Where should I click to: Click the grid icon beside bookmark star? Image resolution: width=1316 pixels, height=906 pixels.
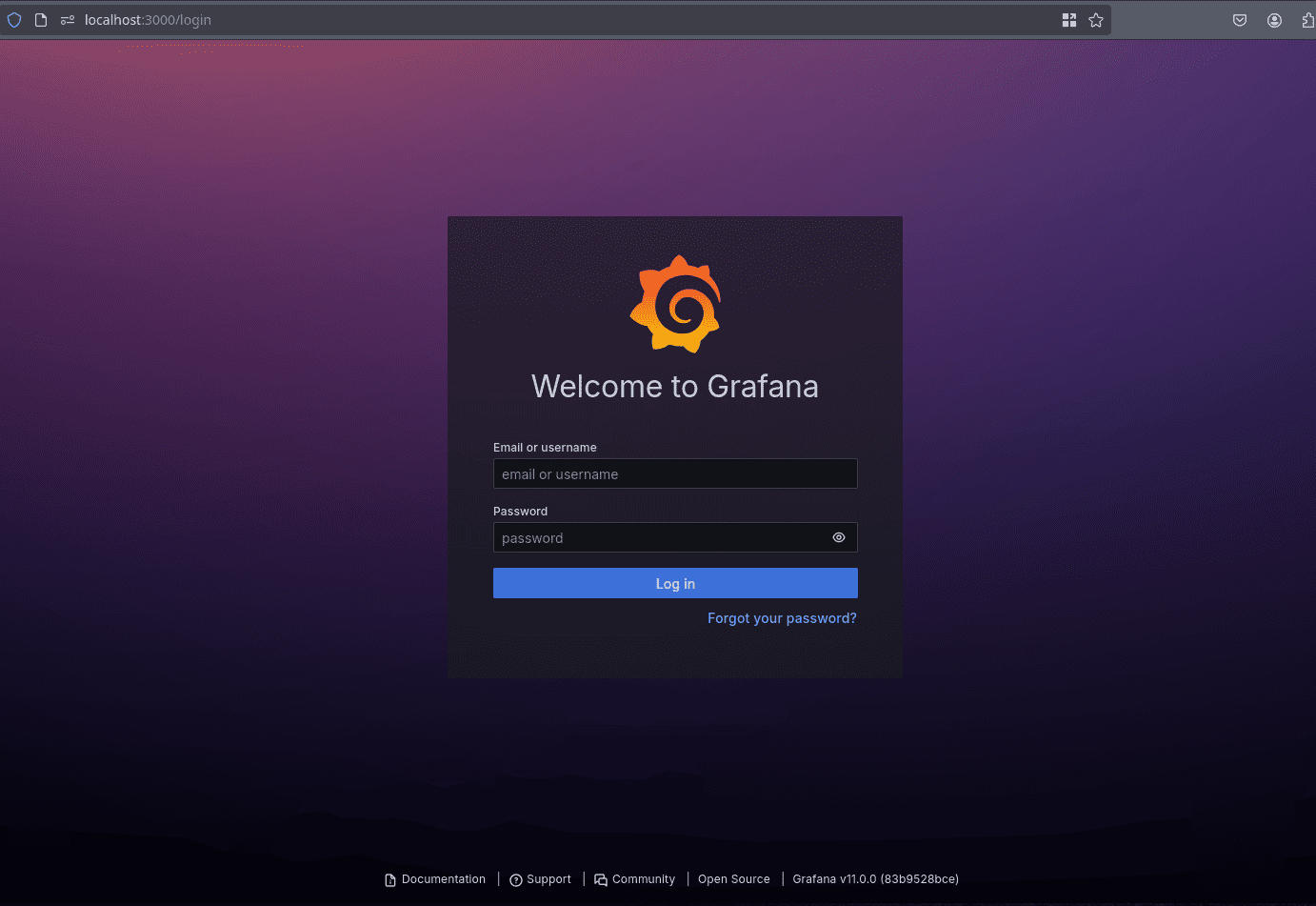click(1069, 20)
